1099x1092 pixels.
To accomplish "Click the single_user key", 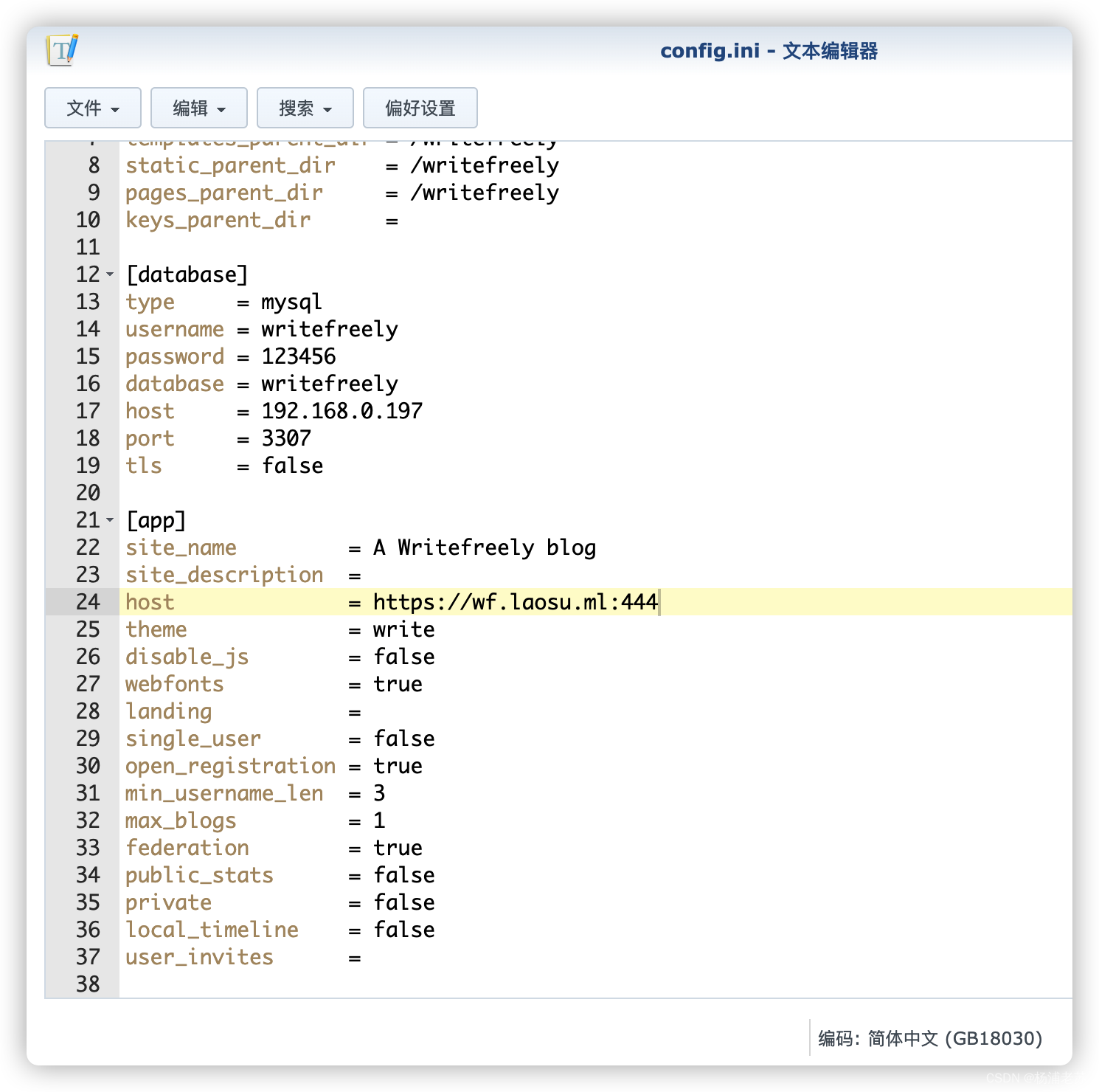I will coord(193,739).
